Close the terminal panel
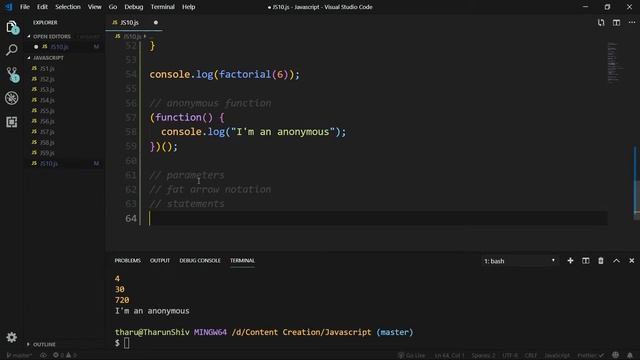Viewport: 640px width, 360px height. pos(631,261)
